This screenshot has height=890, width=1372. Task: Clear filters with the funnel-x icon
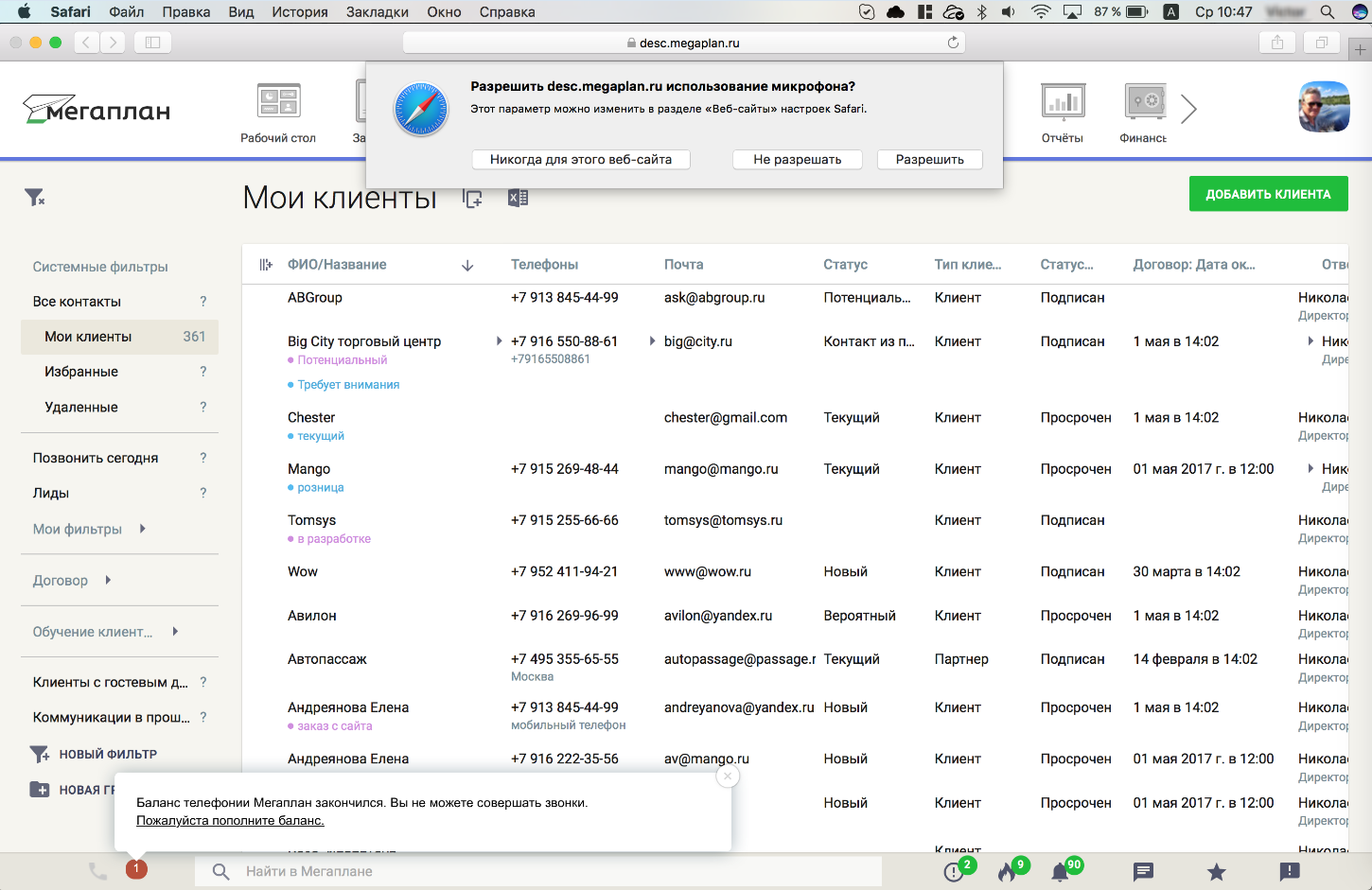coord(35,197)
